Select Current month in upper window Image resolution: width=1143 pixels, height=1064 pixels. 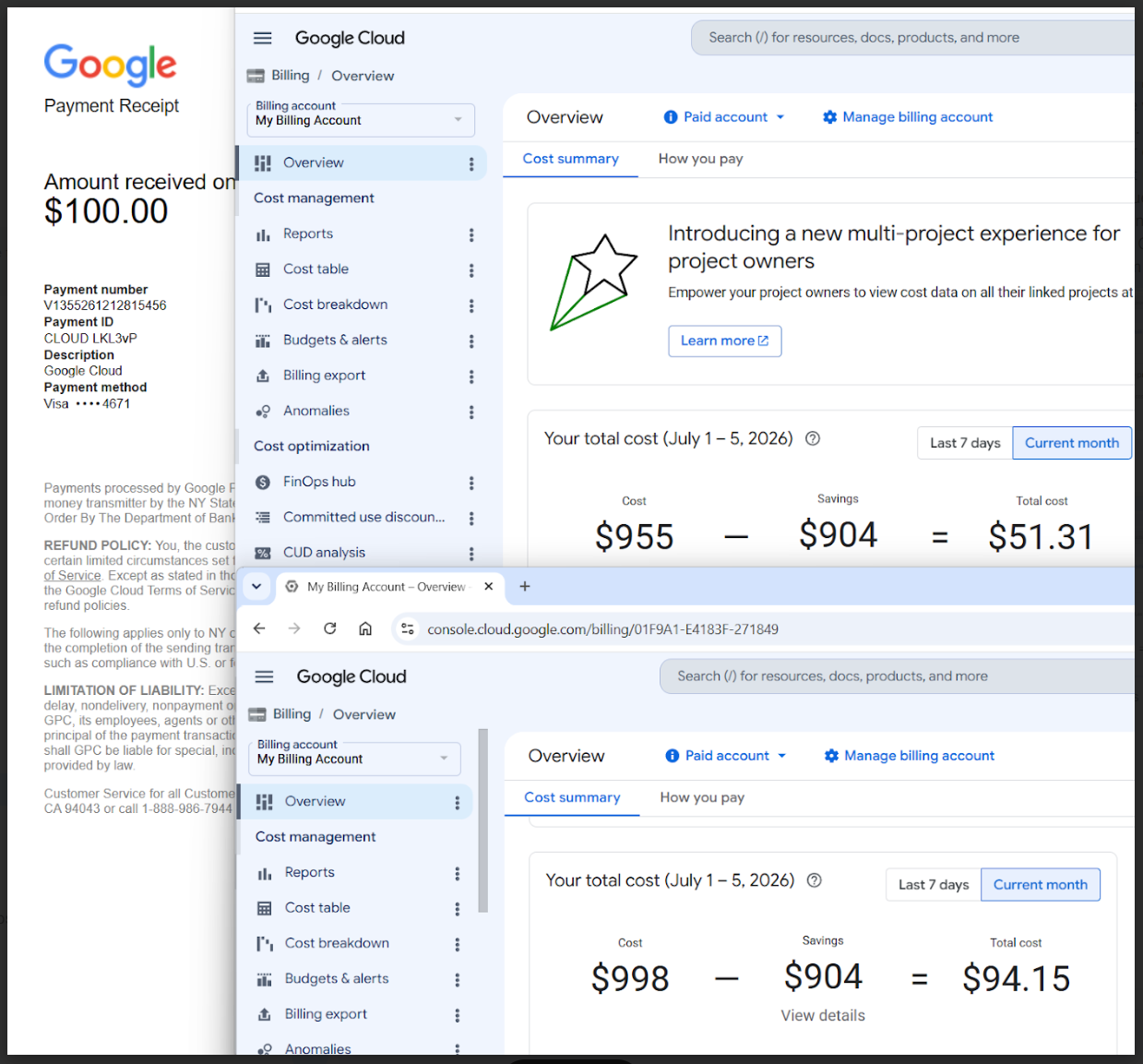point(1072,443)
